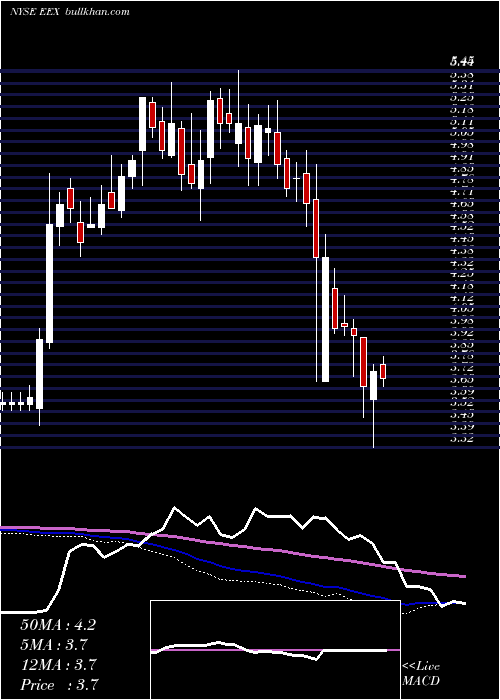Click the 4.32 price axis label
The width and height of the screenshot is (500, 700).
coord(462,262)
